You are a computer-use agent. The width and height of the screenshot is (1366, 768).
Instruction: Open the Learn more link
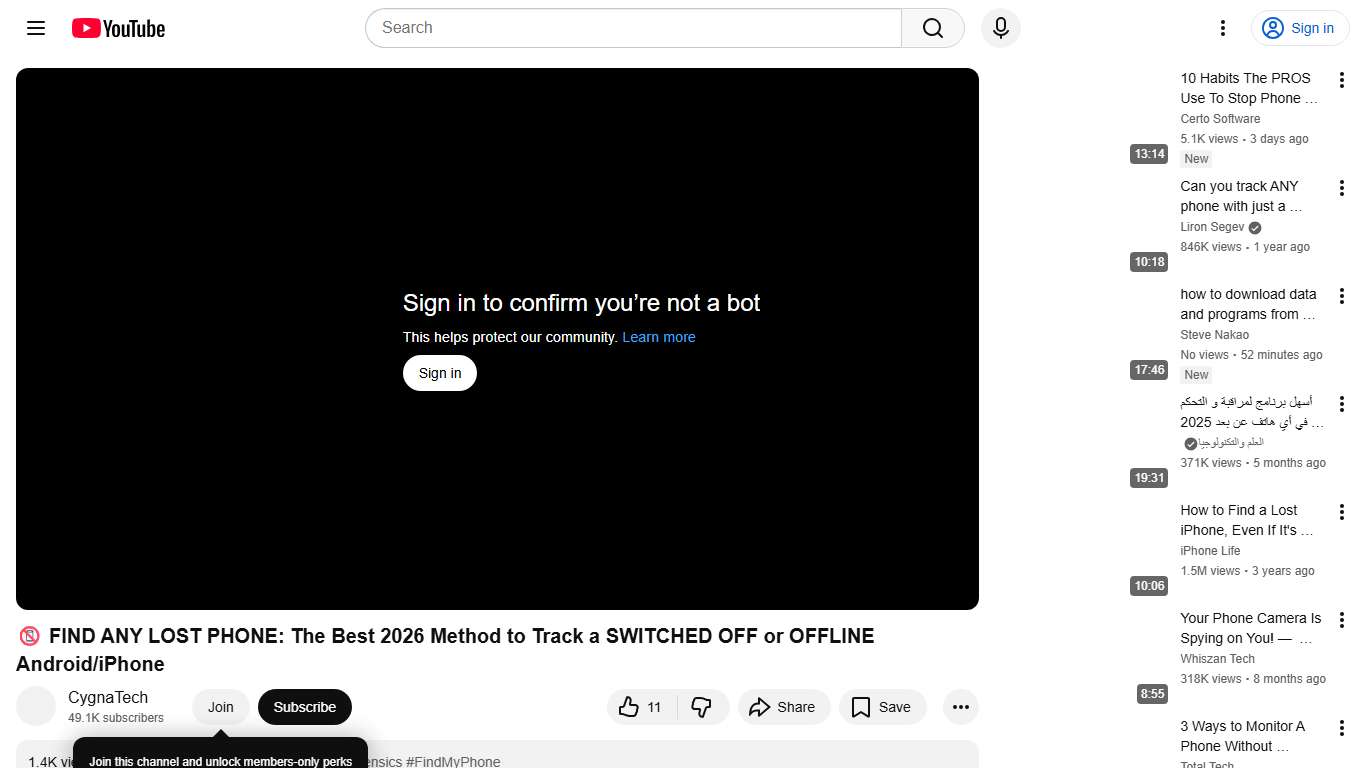[x=659, y=337]
